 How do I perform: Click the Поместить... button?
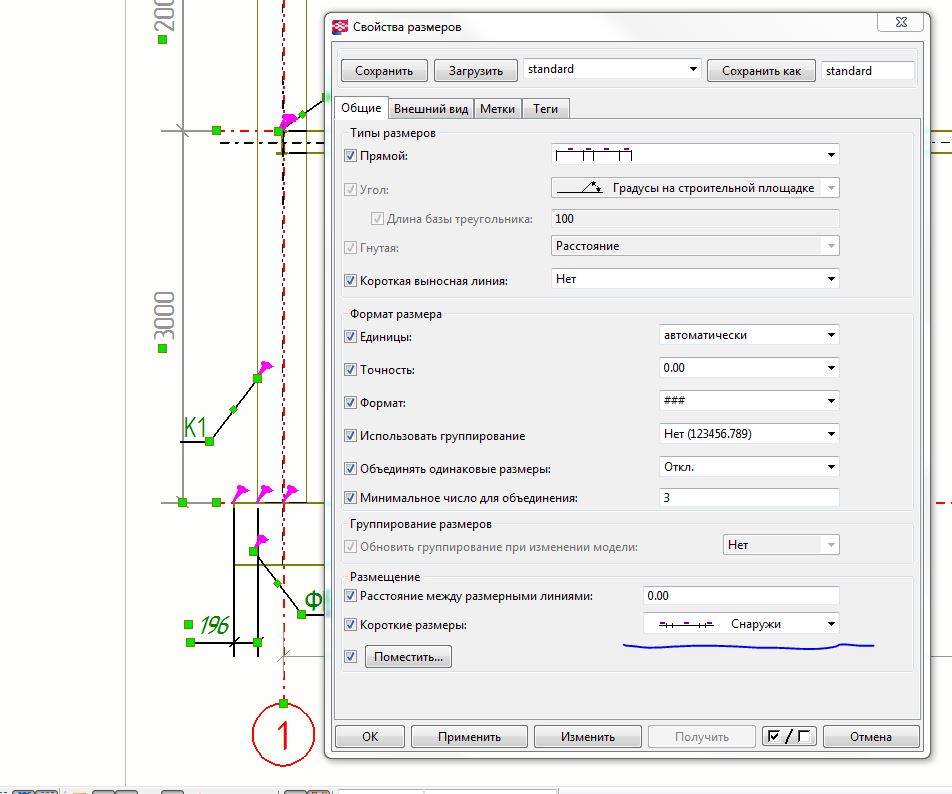coord(409,657)
